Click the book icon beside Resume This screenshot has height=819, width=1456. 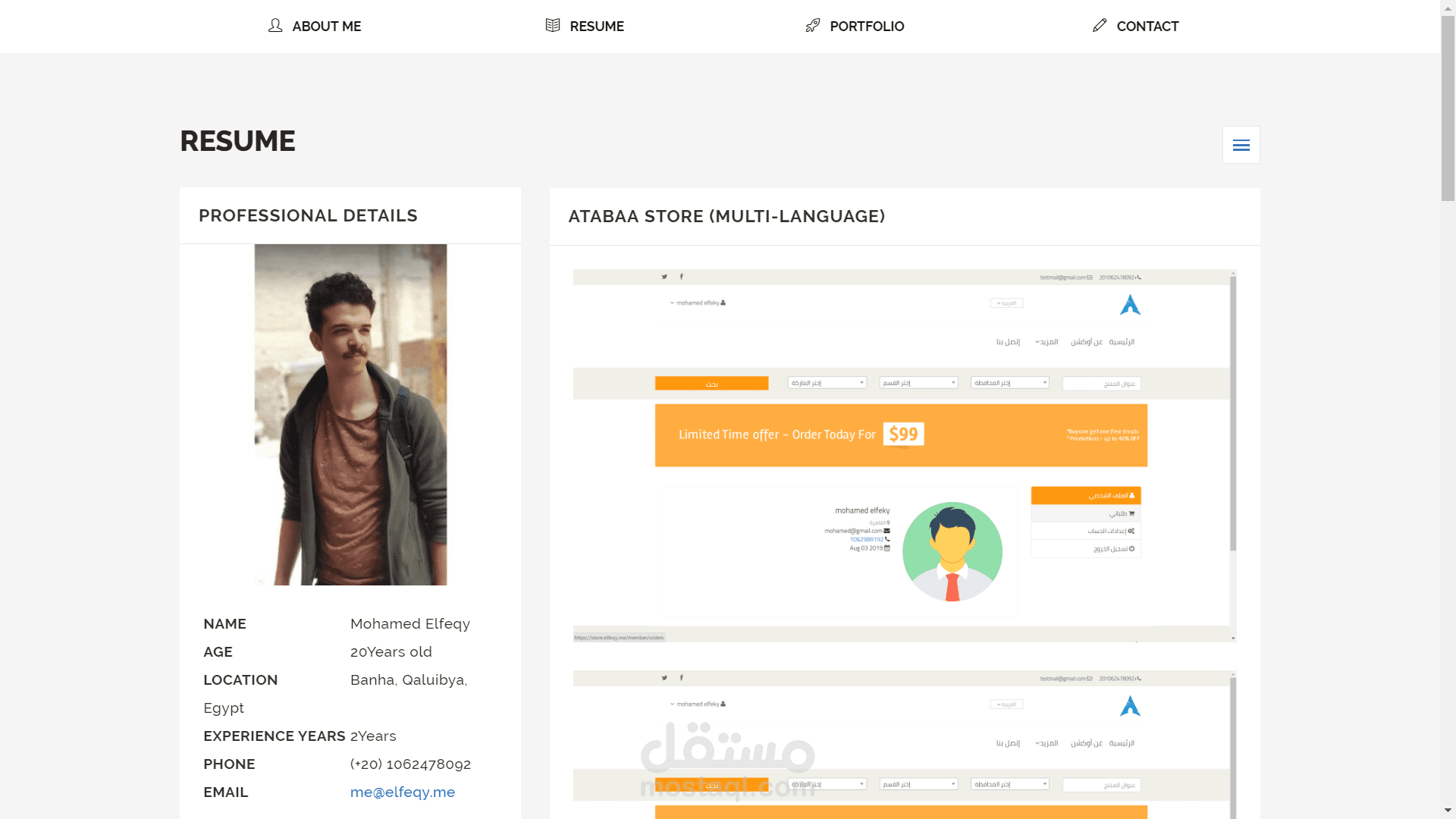tap(553, 26)
